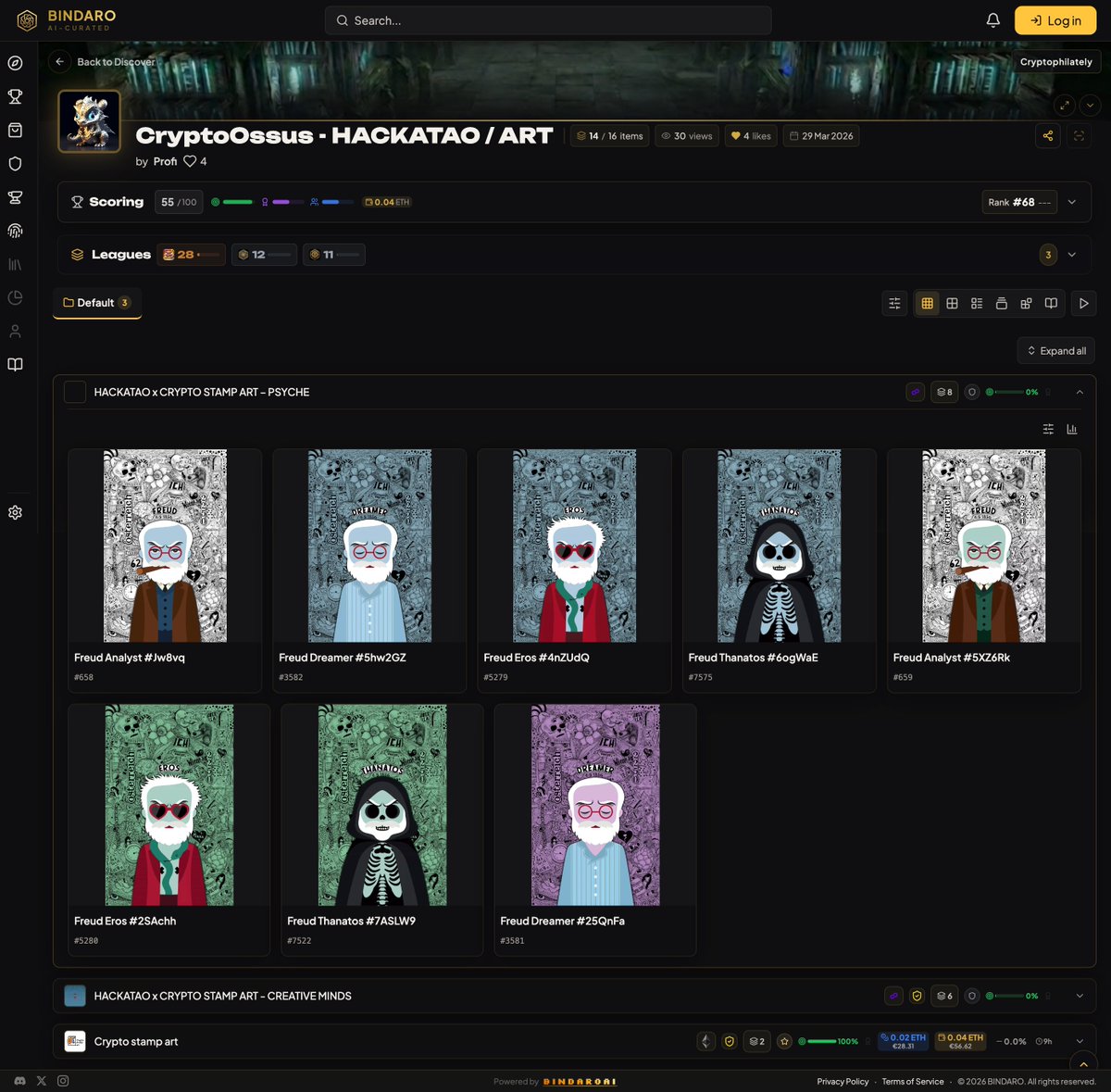Image resolution: width=1111 pixels, height=1092 pixels.
Task: Expand the Crypto stamp art row chevron
Action: tap(1080, 1041)
